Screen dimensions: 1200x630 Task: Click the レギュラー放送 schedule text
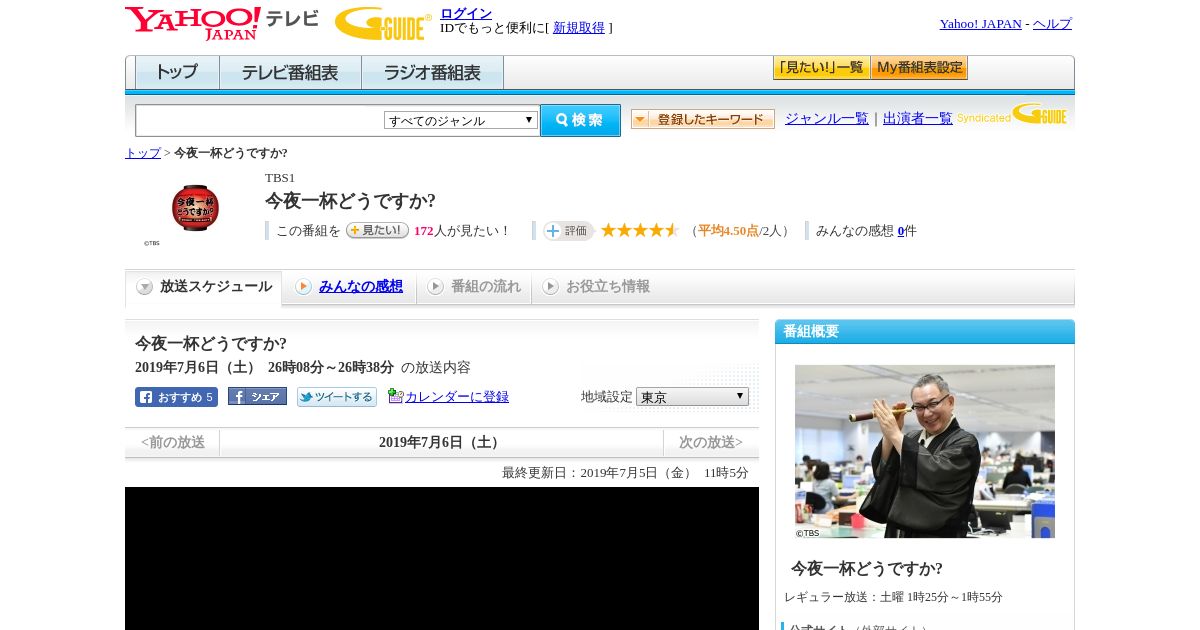pyautogui.click(x=893, y=597)
